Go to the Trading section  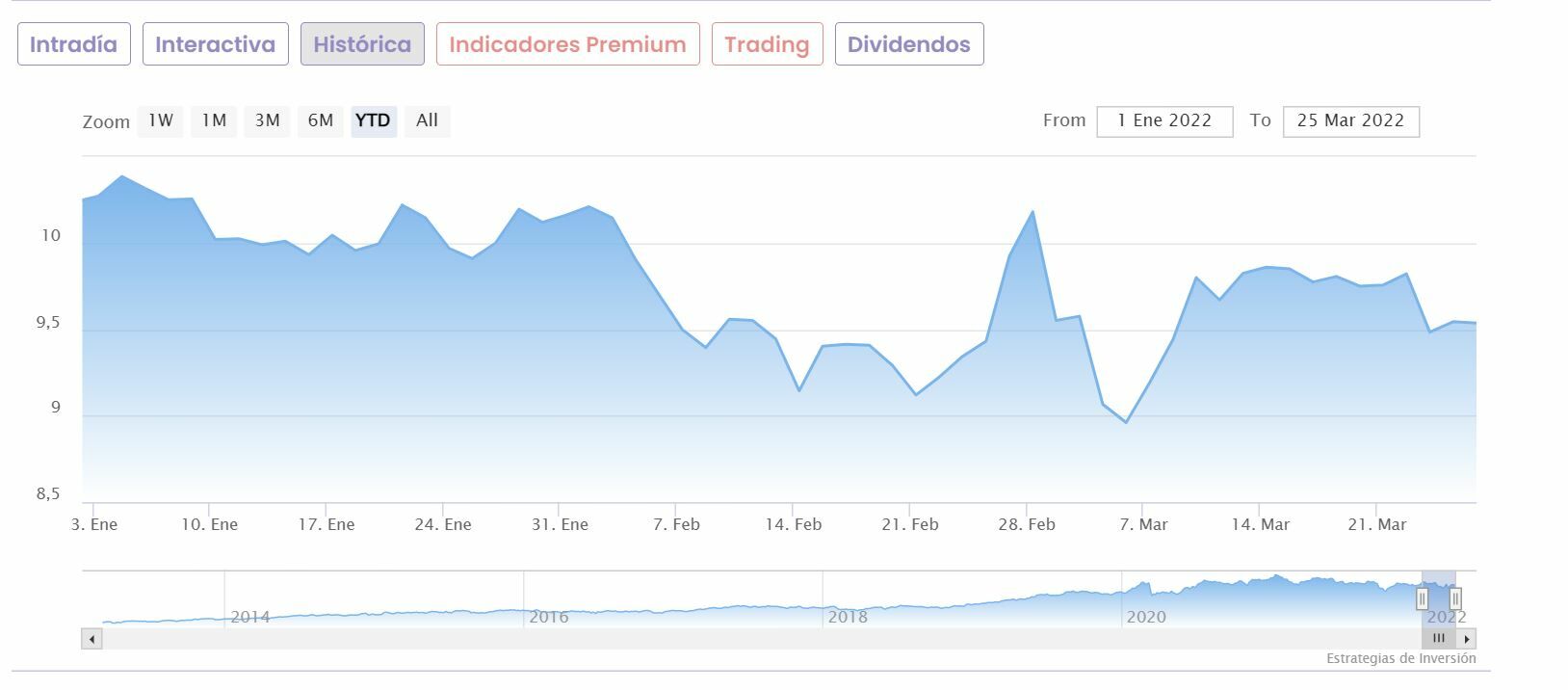tap(767, 44)
